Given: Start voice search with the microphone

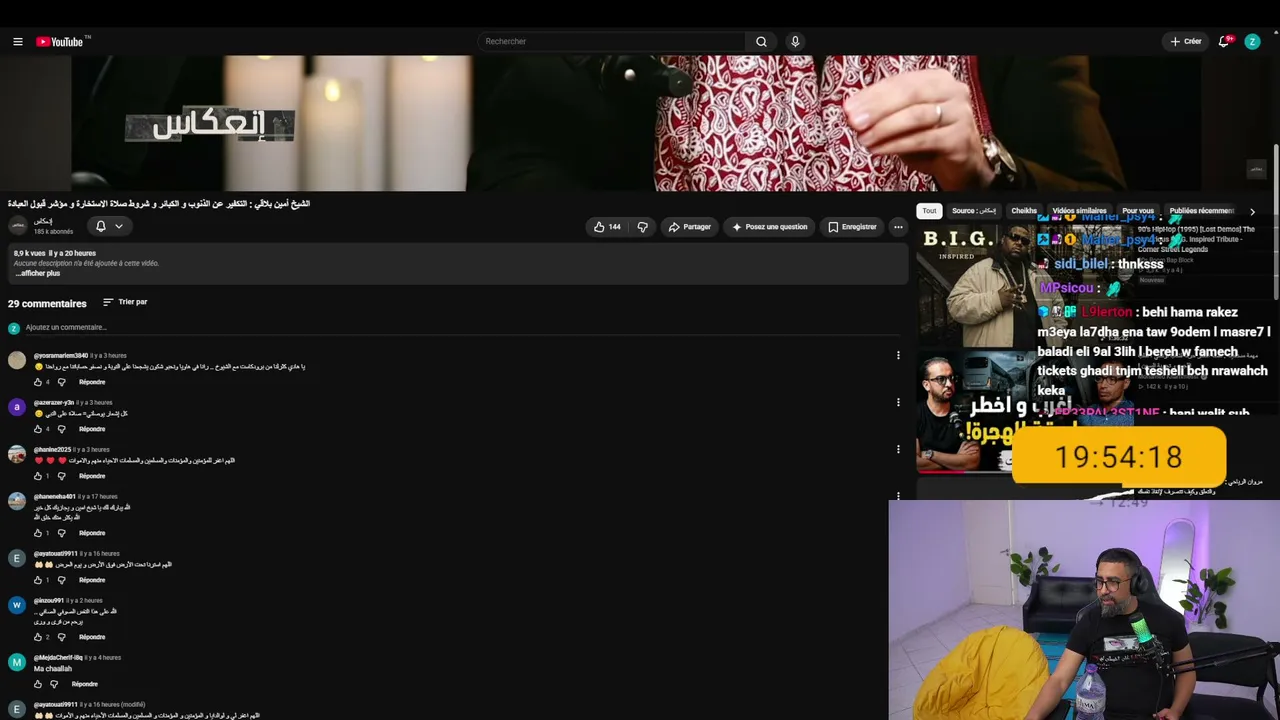Looking at the screenshot, I should (x=795, y=41).
